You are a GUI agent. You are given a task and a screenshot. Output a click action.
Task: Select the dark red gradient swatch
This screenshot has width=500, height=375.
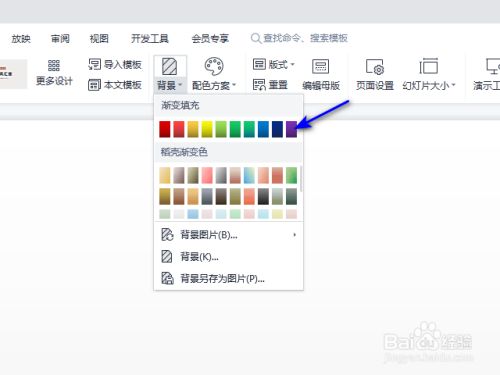pyautogui.click(x=165, y=129)
